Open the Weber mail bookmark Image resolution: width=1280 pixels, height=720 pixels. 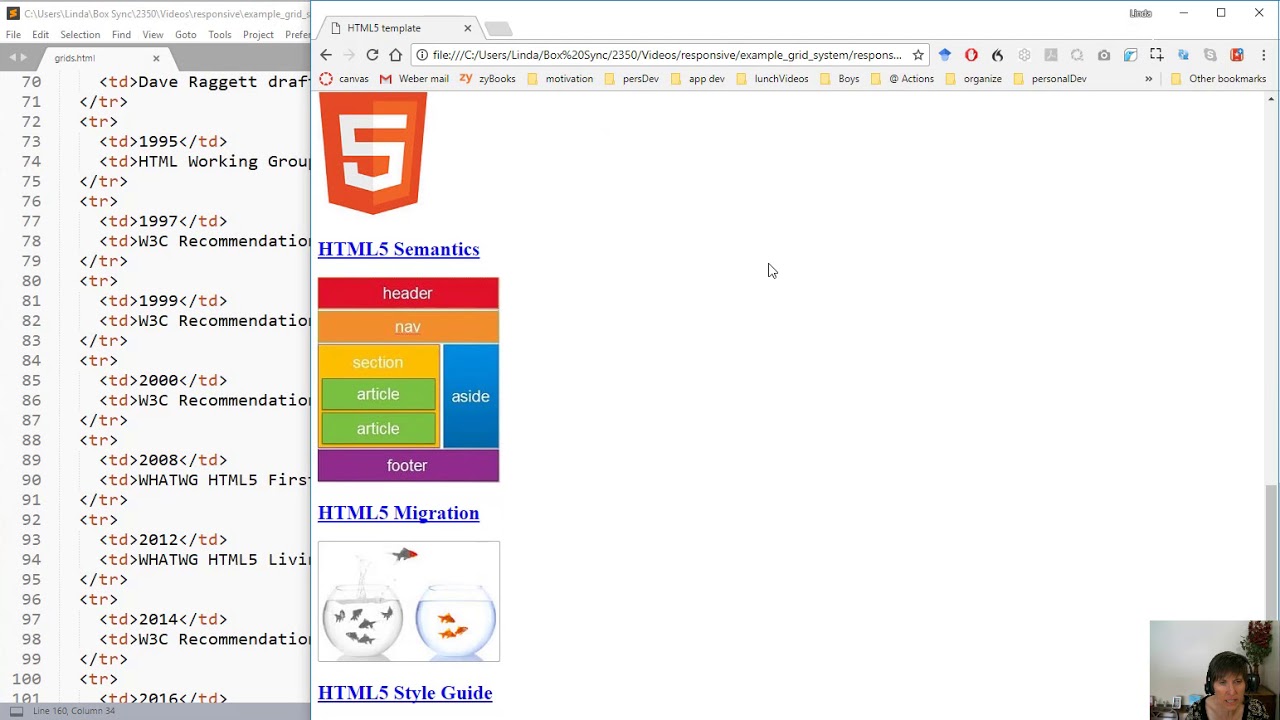[x=414, y=79]
